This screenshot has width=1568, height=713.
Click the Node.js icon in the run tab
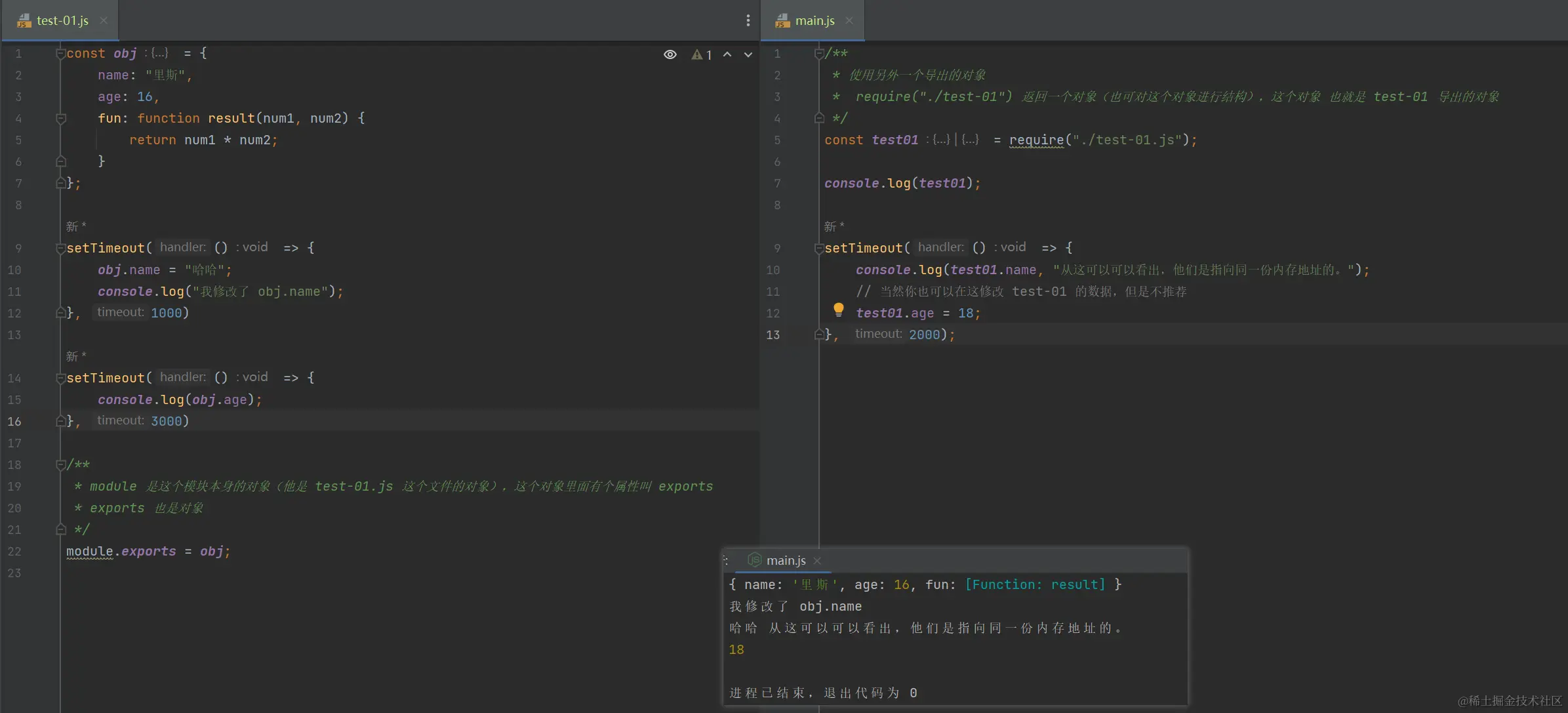click(755, 560)
